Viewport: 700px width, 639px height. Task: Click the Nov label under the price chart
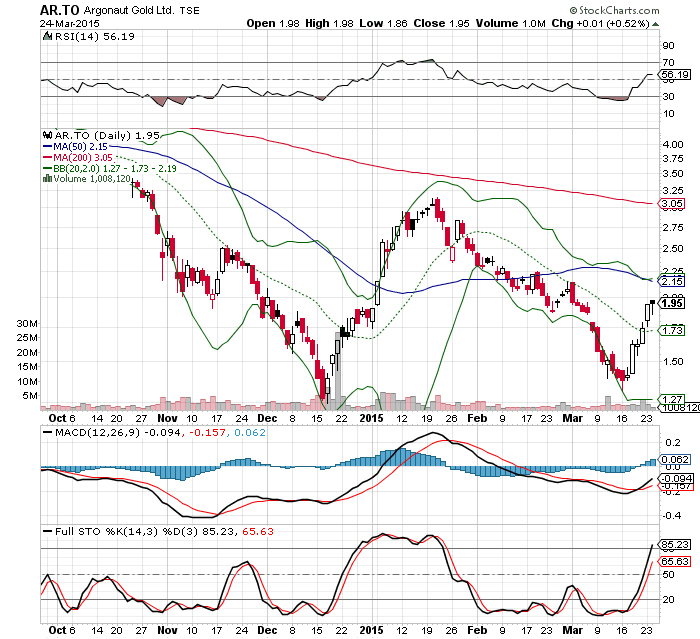(x=167, y=418)
